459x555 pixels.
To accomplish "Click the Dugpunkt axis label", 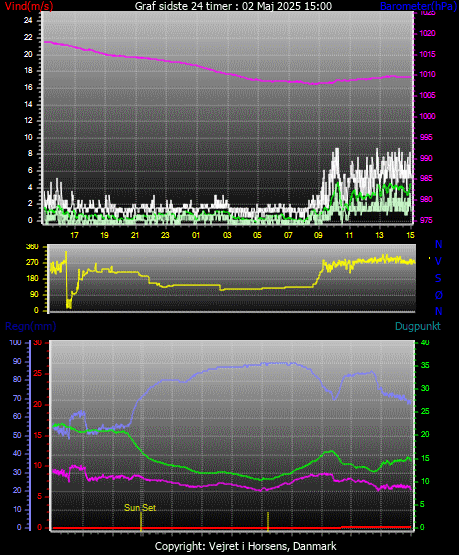I will pyautogui.click(x=418, y=326).
